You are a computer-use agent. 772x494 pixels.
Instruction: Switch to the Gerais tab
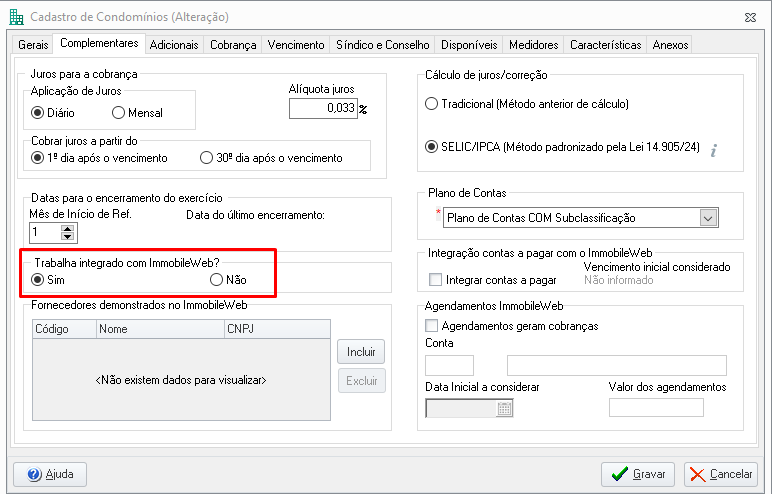click(33, 45)
